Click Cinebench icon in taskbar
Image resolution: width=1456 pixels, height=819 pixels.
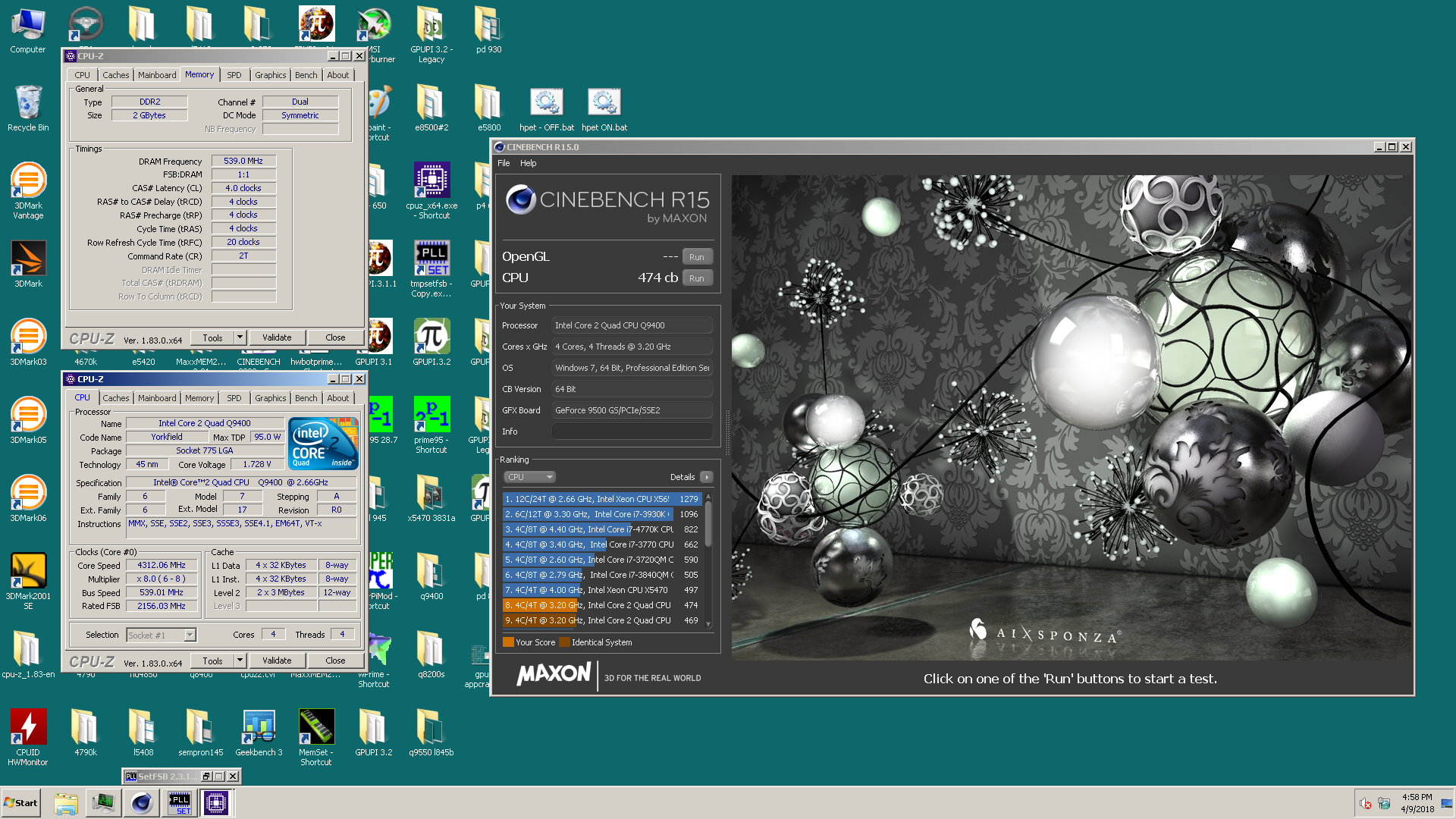[141, 803]
